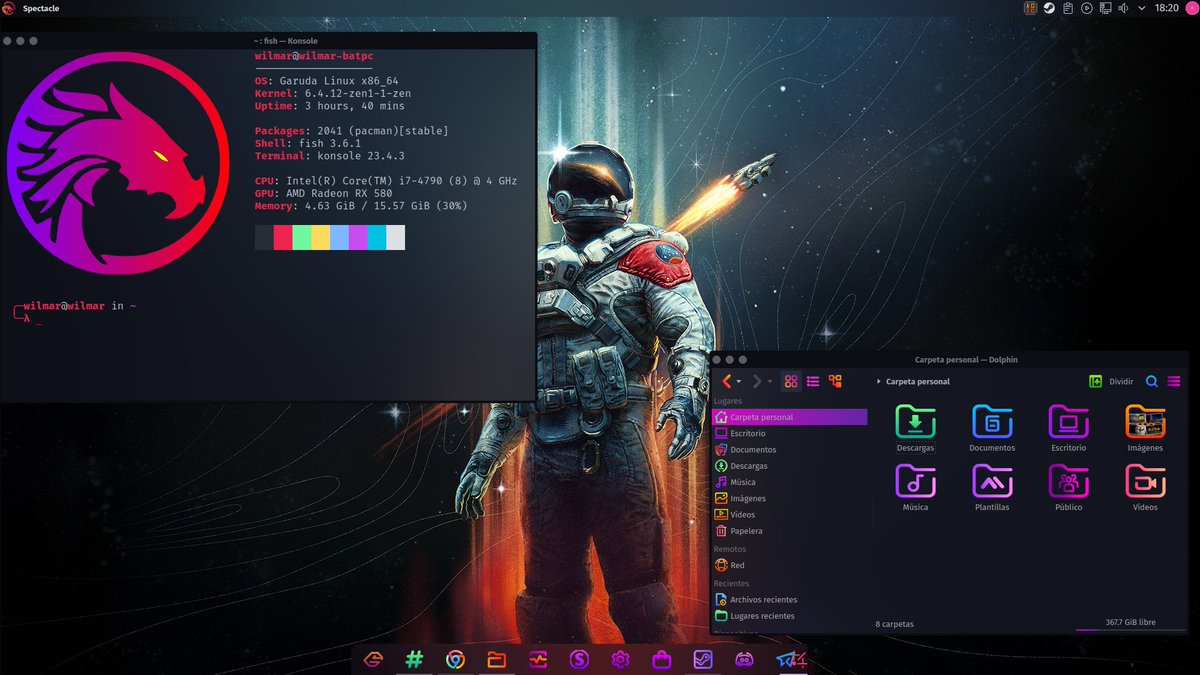
Task: Open Lugares recientes in sidebar
Action: coord(790,616)
